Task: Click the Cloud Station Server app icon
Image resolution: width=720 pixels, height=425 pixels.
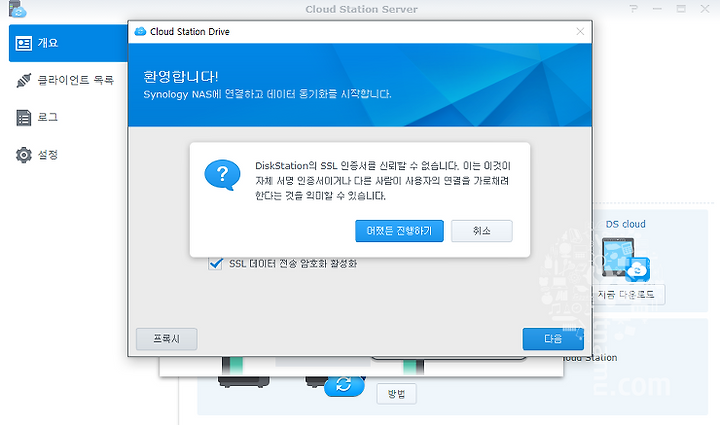Action: (x=17, y=9)
